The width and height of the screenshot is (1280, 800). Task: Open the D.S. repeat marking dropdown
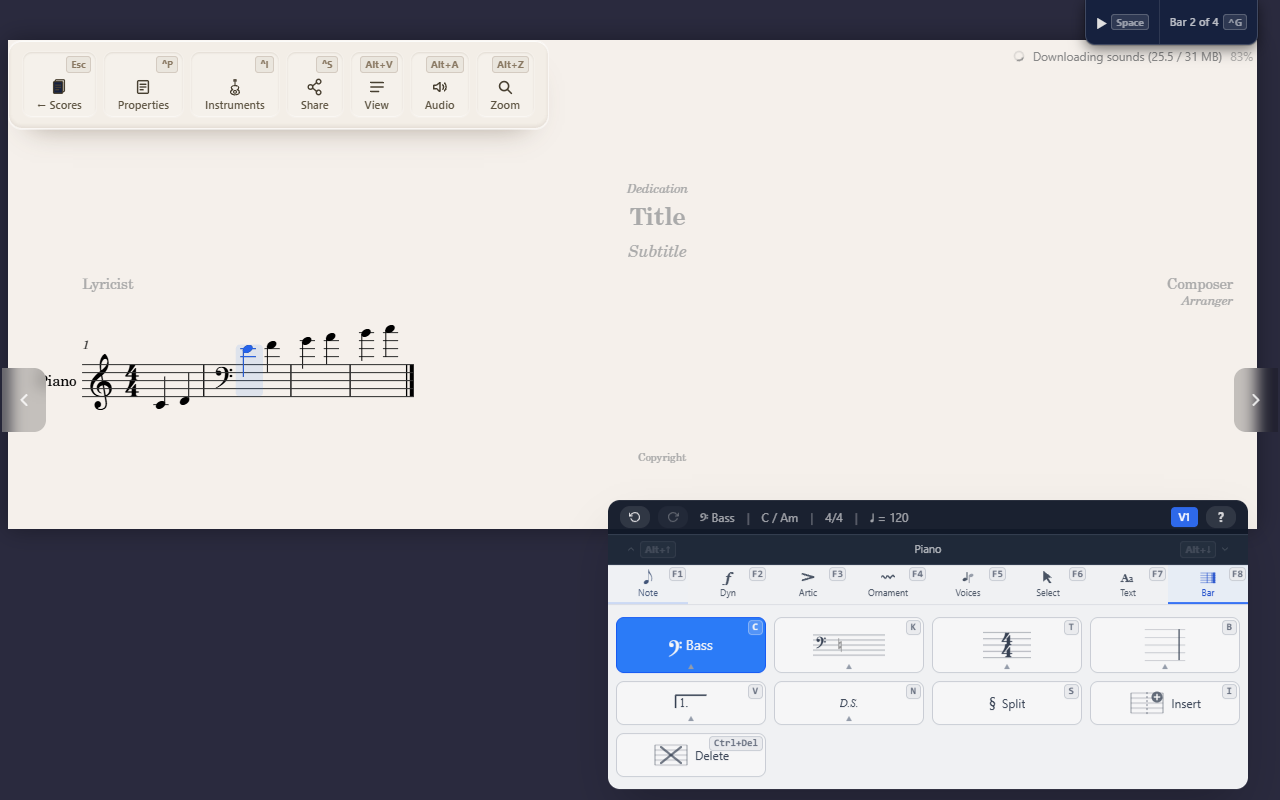[x=849, y=703]
